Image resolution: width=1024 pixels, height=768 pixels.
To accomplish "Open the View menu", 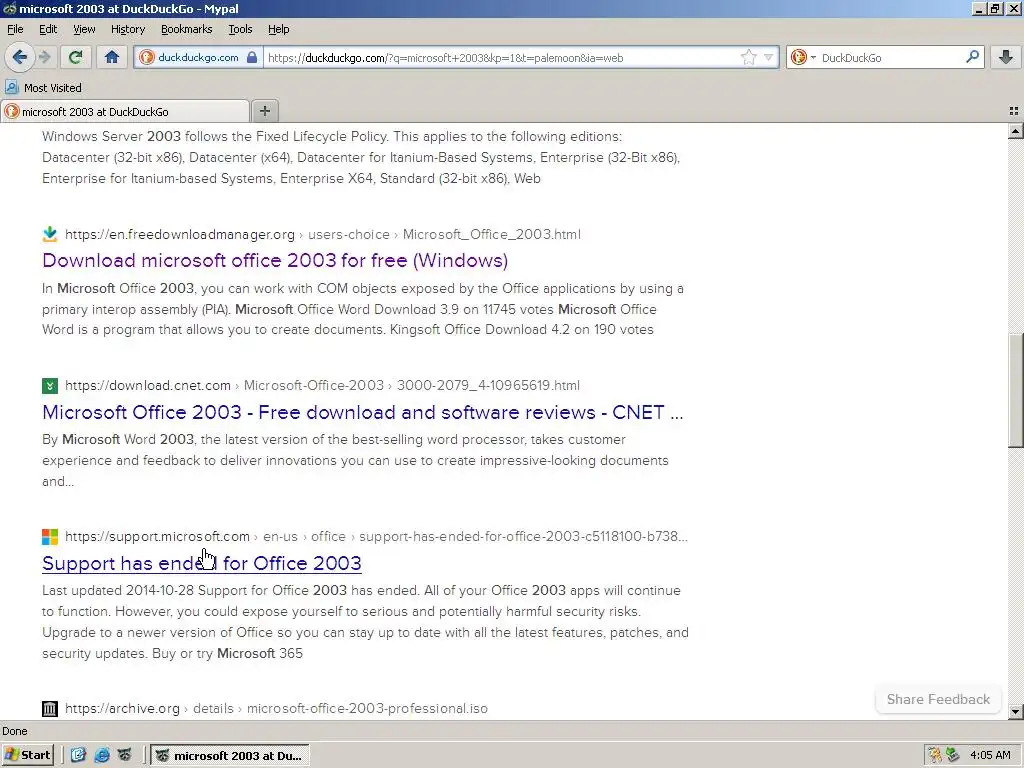I will (x=84, y=29).
